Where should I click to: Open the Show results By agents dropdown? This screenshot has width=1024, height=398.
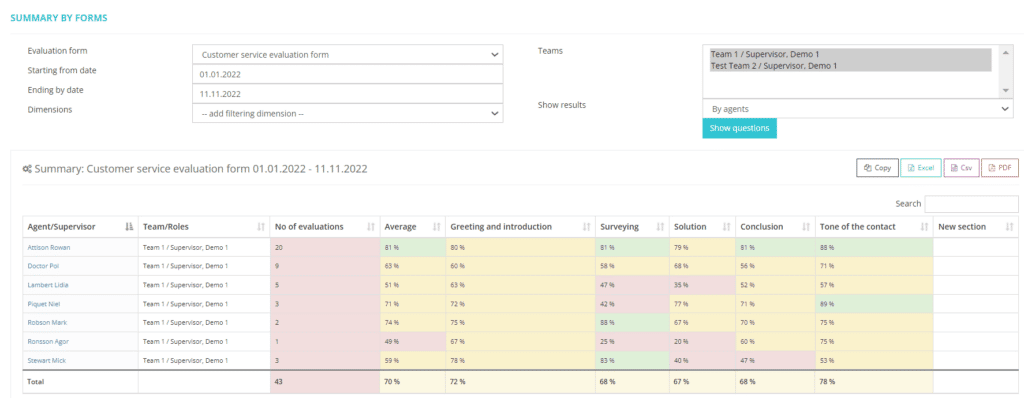pos(858,108)
